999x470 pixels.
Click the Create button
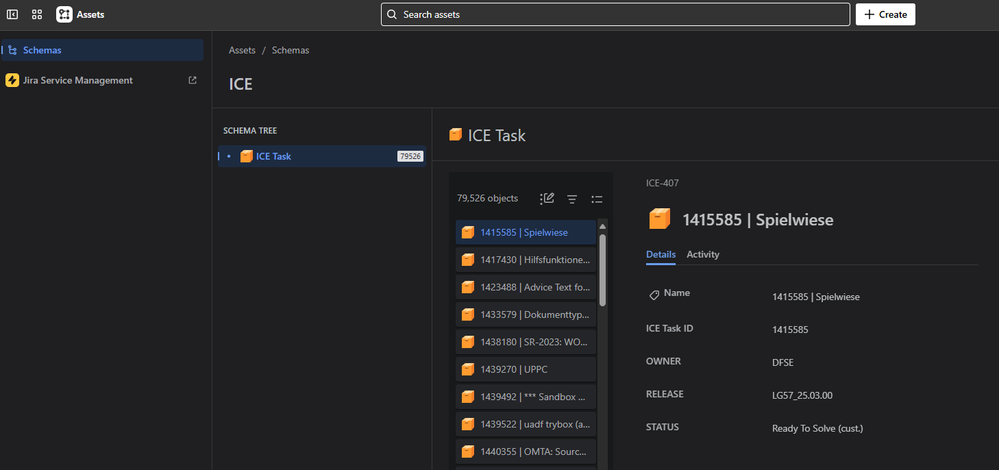tap(886, 14)
